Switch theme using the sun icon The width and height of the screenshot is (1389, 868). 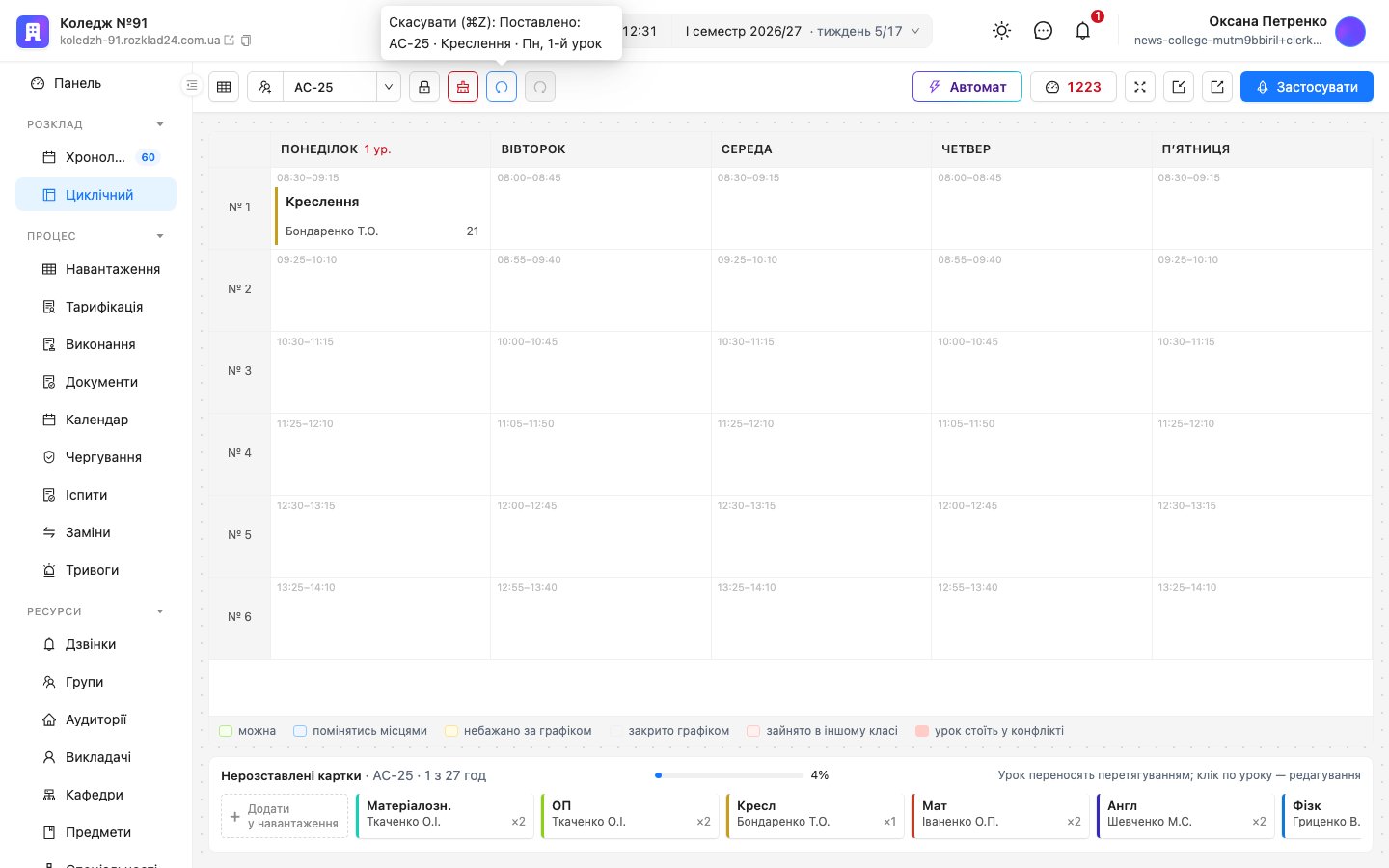(1002, 31)
